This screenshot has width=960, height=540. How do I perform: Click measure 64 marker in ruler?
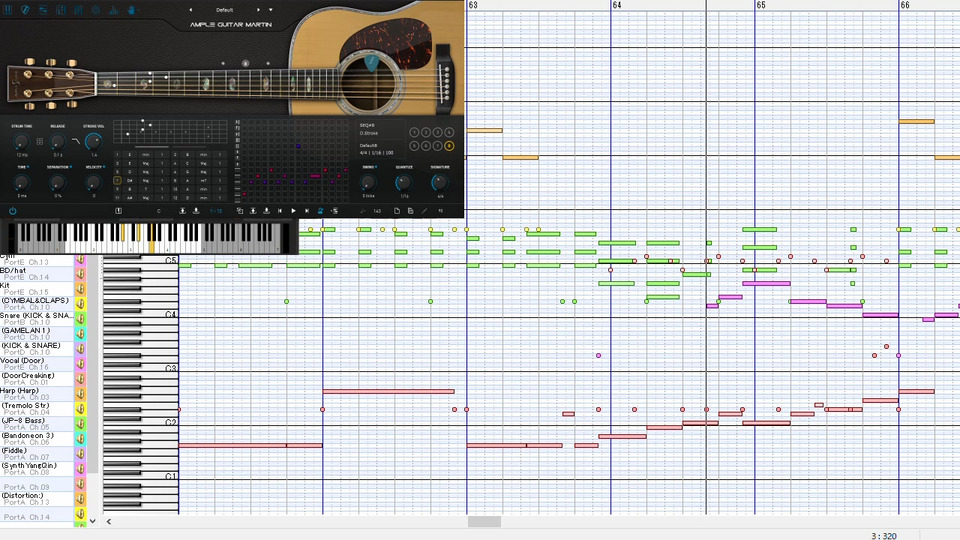pos(617,5)
